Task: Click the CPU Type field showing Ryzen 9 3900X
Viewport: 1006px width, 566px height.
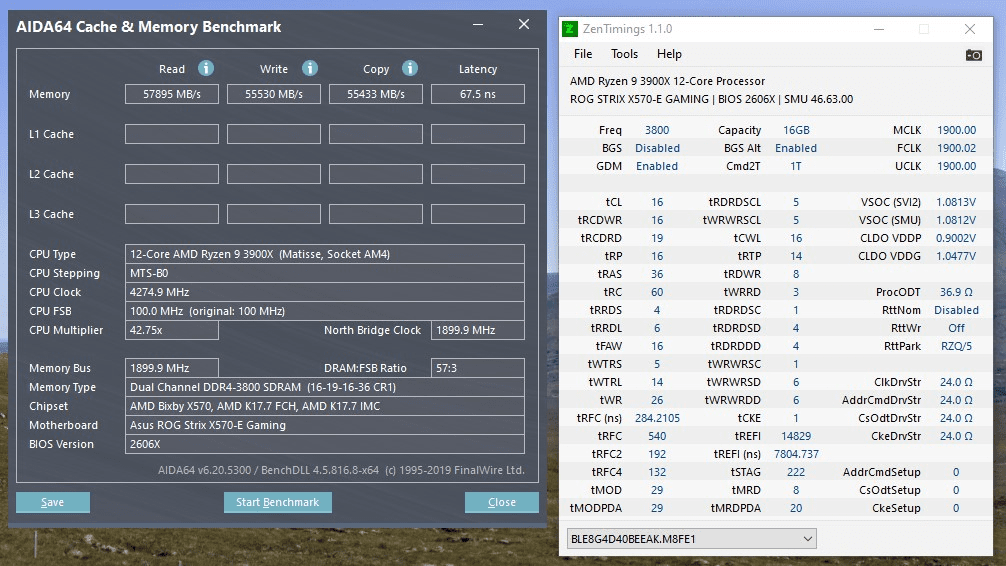Action: (x=325, y=254)
